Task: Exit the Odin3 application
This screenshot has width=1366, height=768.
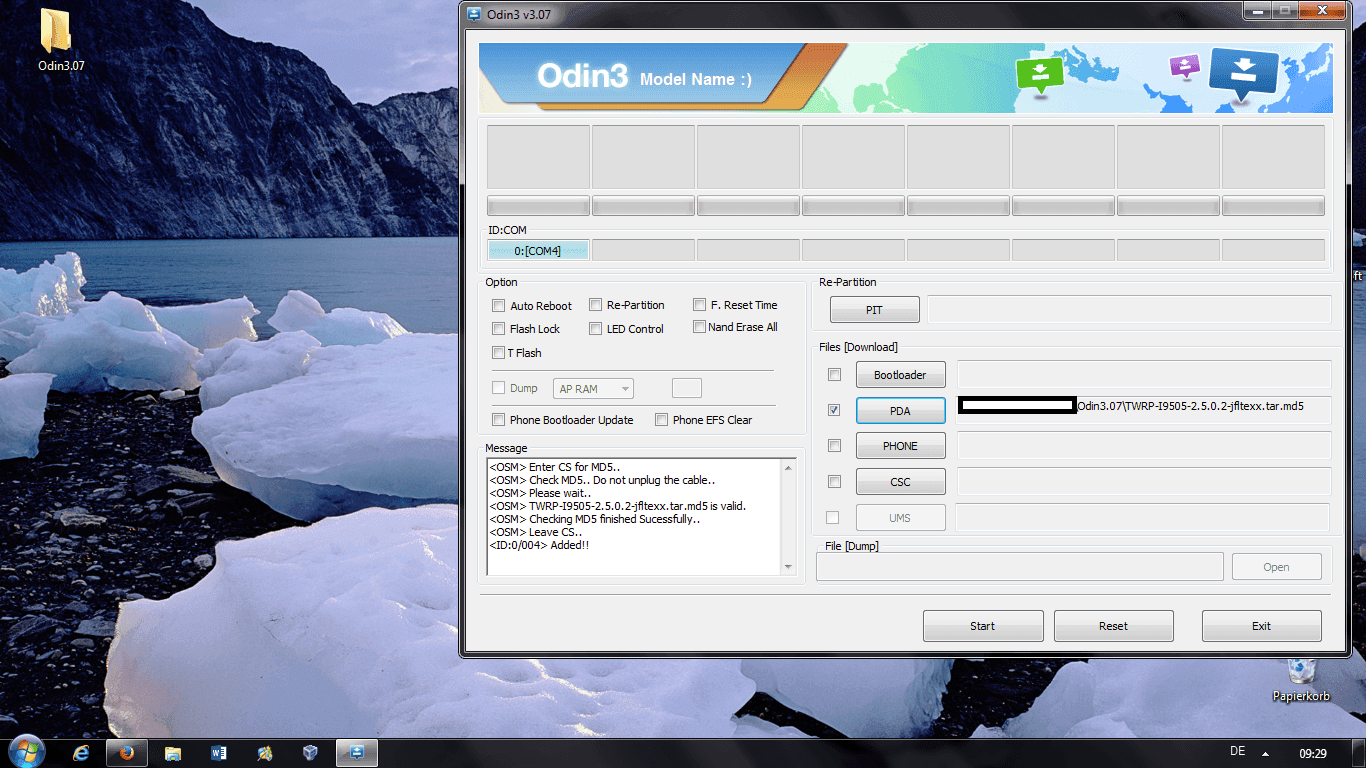Action: 1261,626
